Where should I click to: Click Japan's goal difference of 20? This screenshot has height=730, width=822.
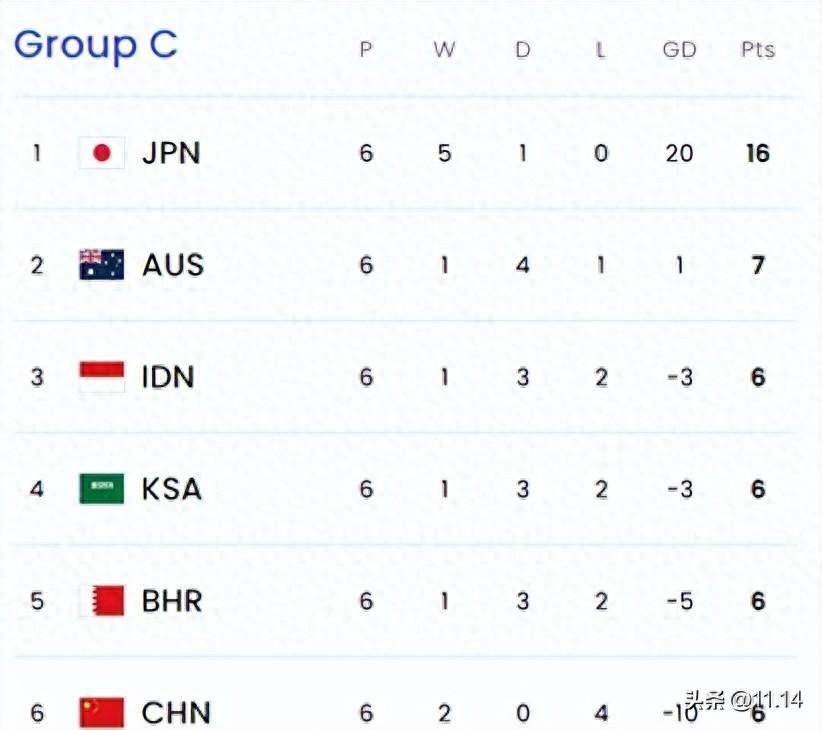click(x=679, y=153)
